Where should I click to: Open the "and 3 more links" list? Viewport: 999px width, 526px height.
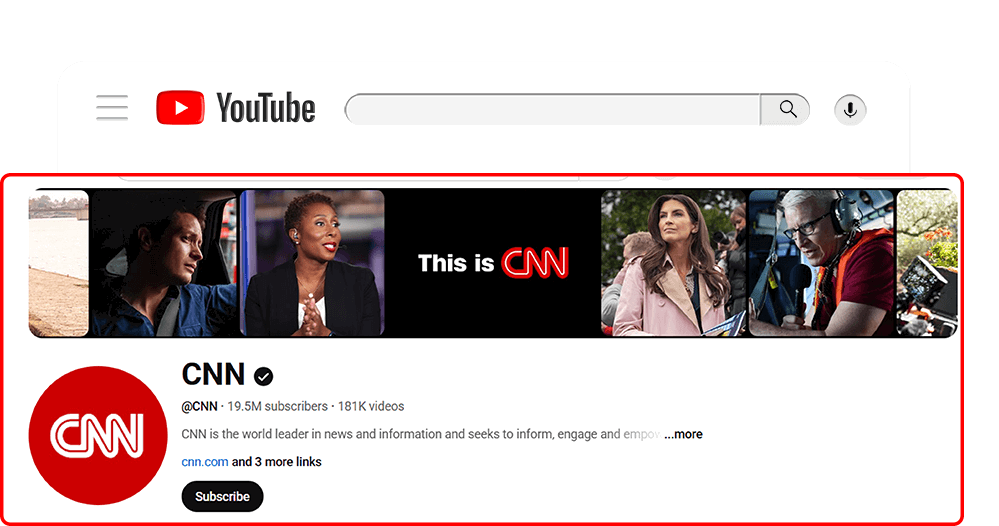277,462
